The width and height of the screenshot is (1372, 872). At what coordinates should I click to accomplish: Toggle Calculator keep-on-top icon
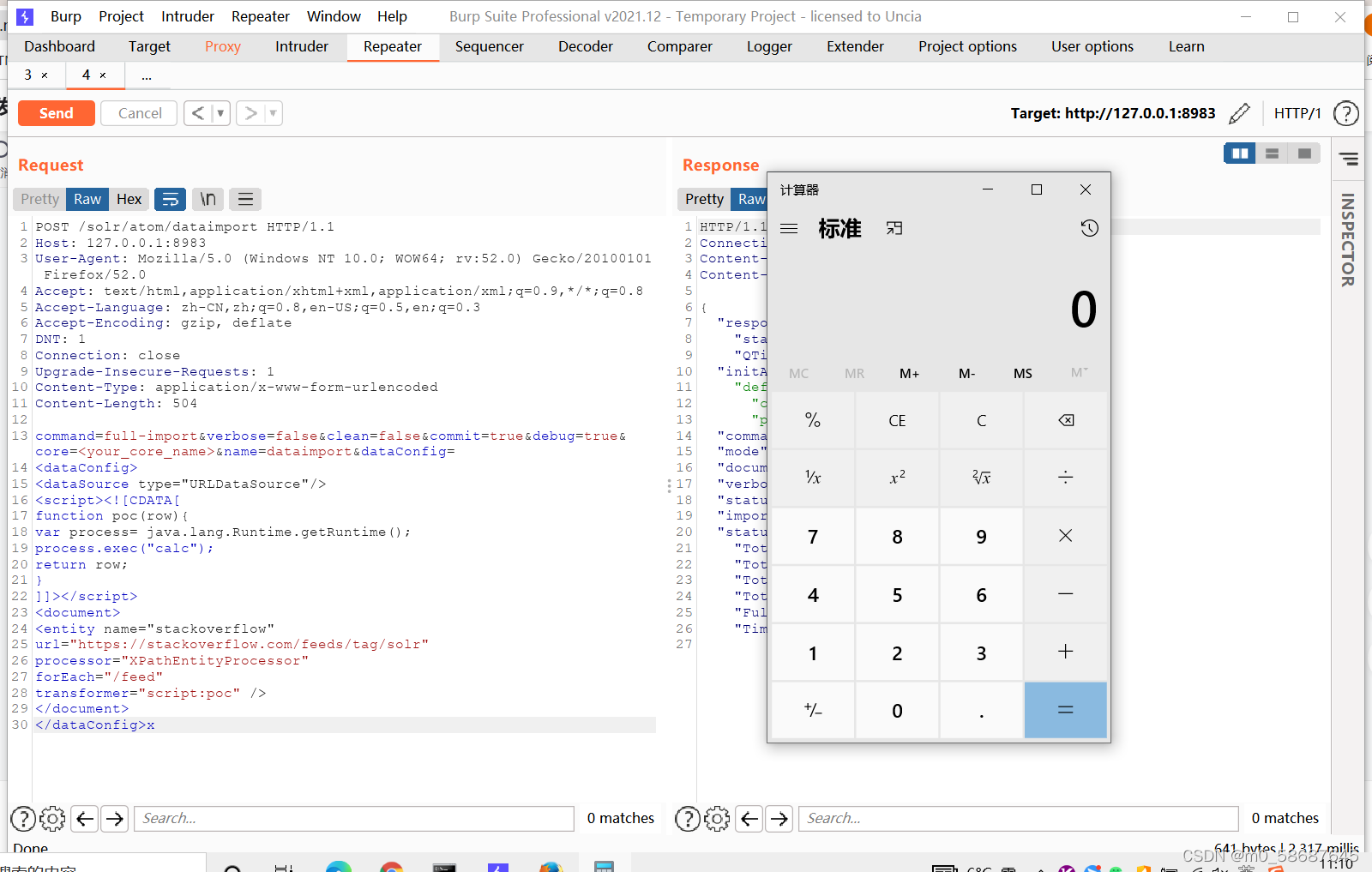click(x=894, y=229)
